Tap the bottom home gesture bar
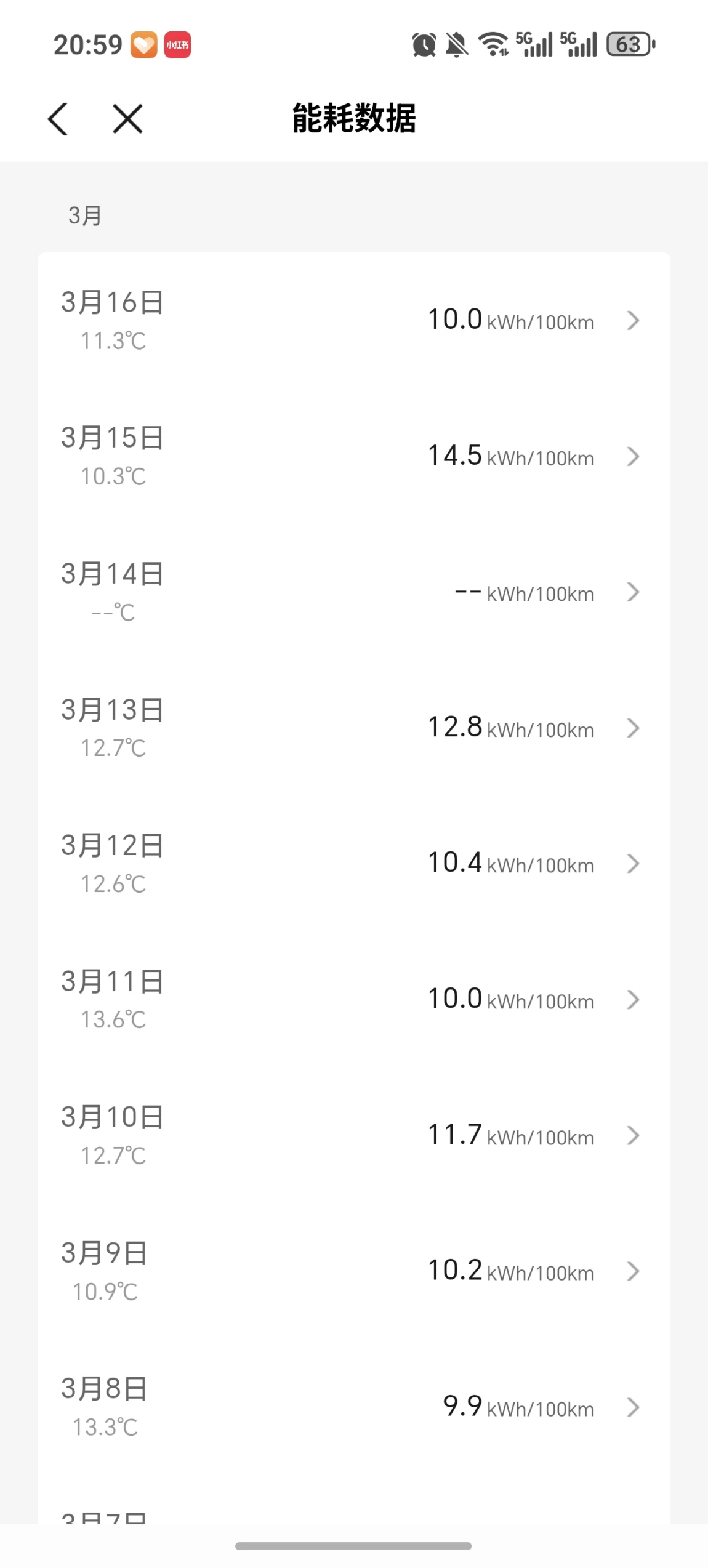The height and width of the screenshot is (1568, 708). click(353, 1546)
